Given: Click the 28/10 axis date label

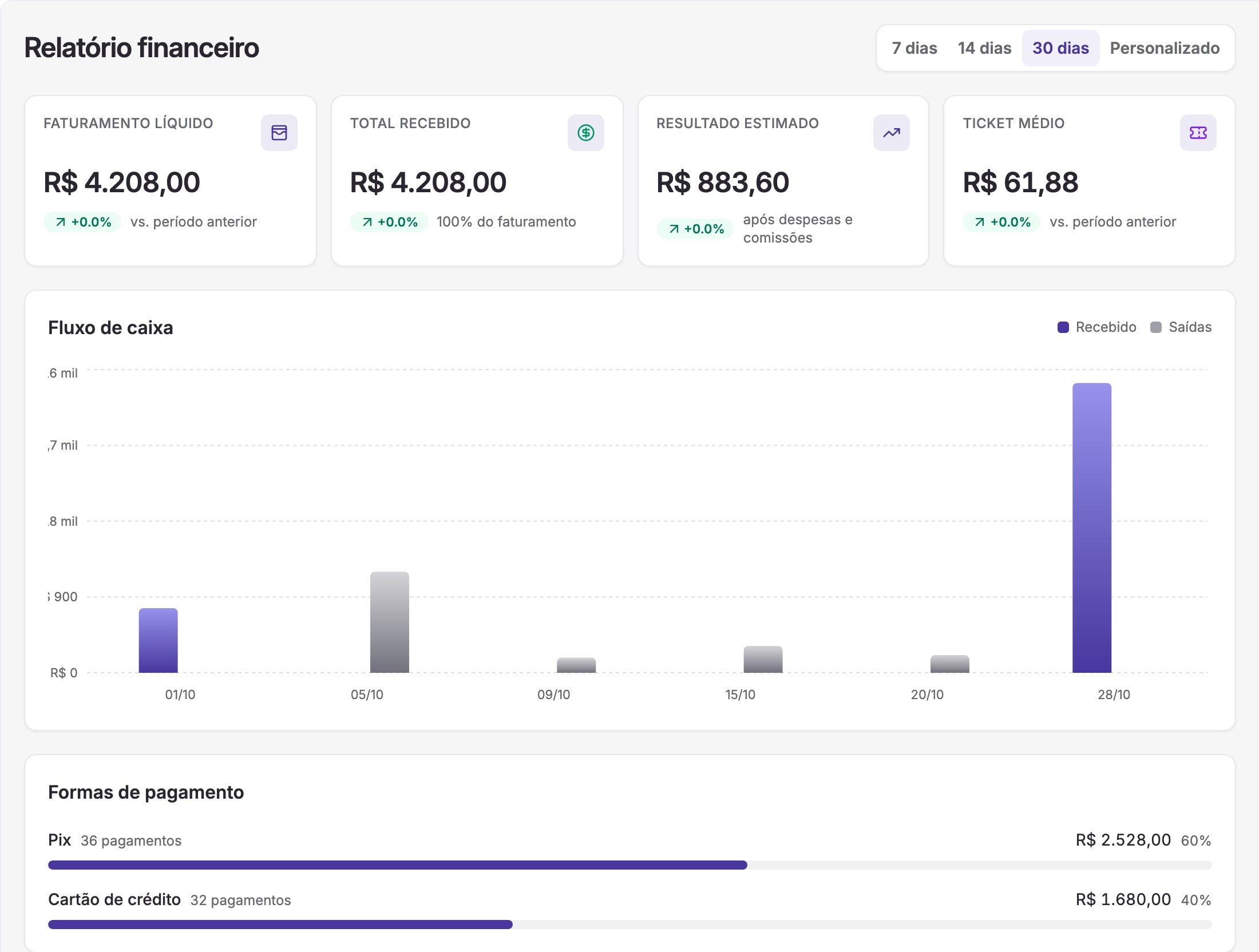Looking at the screenshot, I should [x=1114, y=695].
